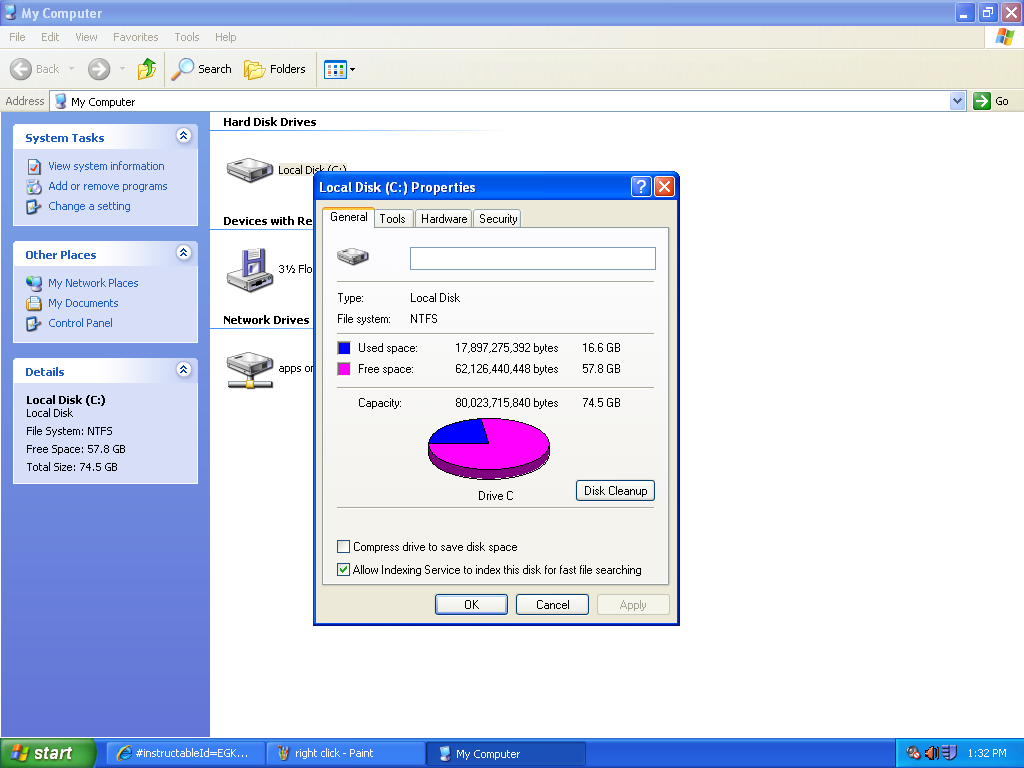The width and height of the screenshot is (1024, 768).
Task: Click the volume label text field
Action: pyautogui.click(x=532, y=258)
